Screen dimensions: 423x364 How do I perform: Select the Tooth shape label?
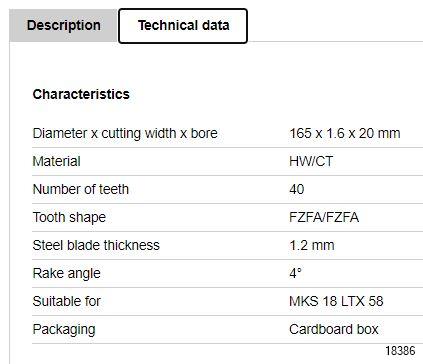point(69,218)
